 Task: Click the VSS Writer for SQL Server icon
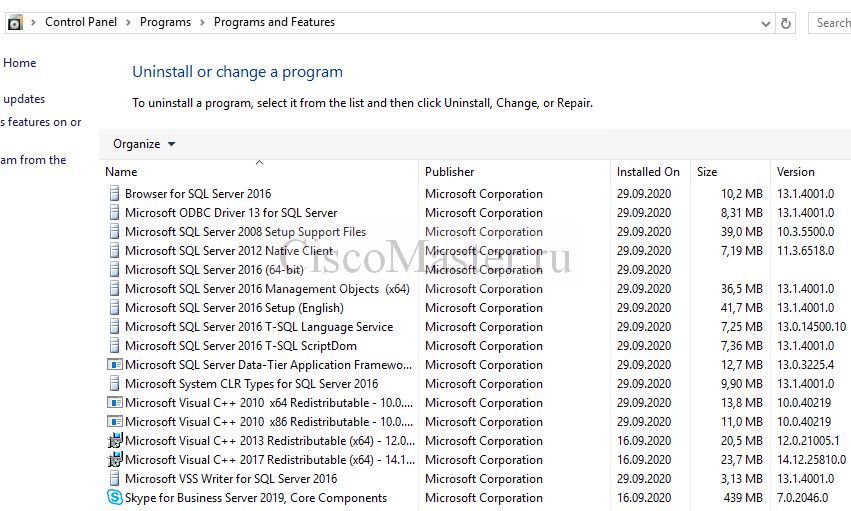(x=114, y=478)
